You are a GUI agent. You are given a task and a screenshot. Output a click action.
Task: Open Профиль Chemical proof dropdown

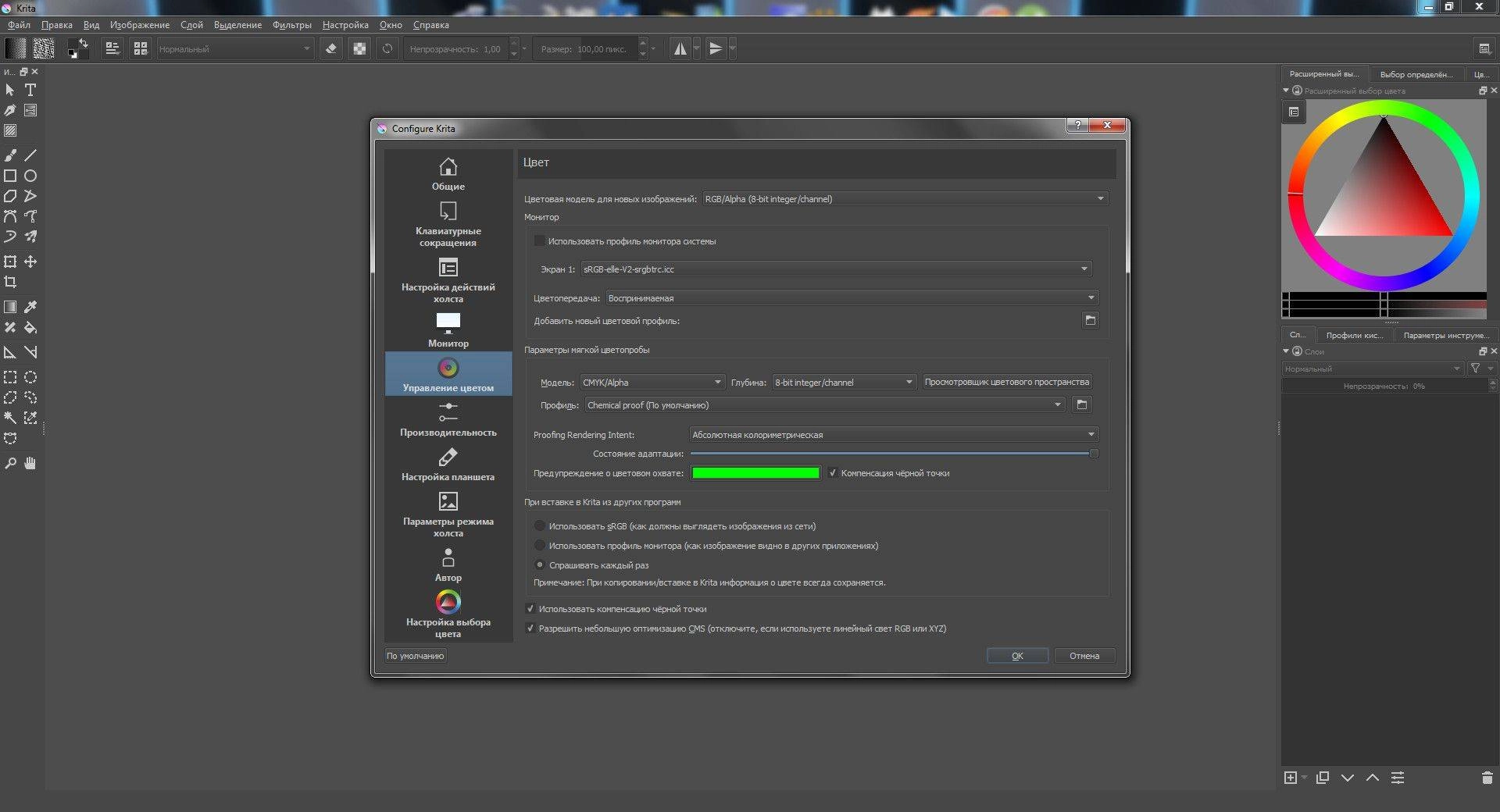click(825, 405)
